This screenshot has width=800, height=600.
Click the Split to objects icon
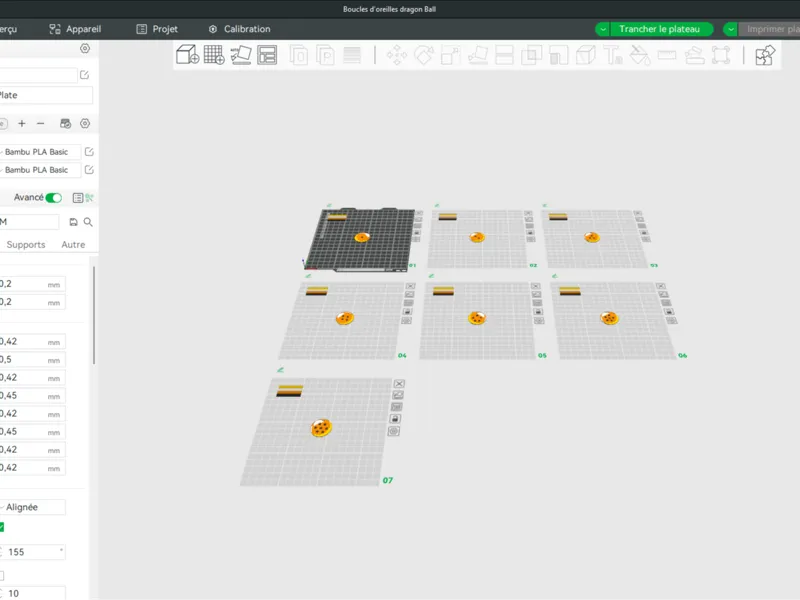coord(299,55)
